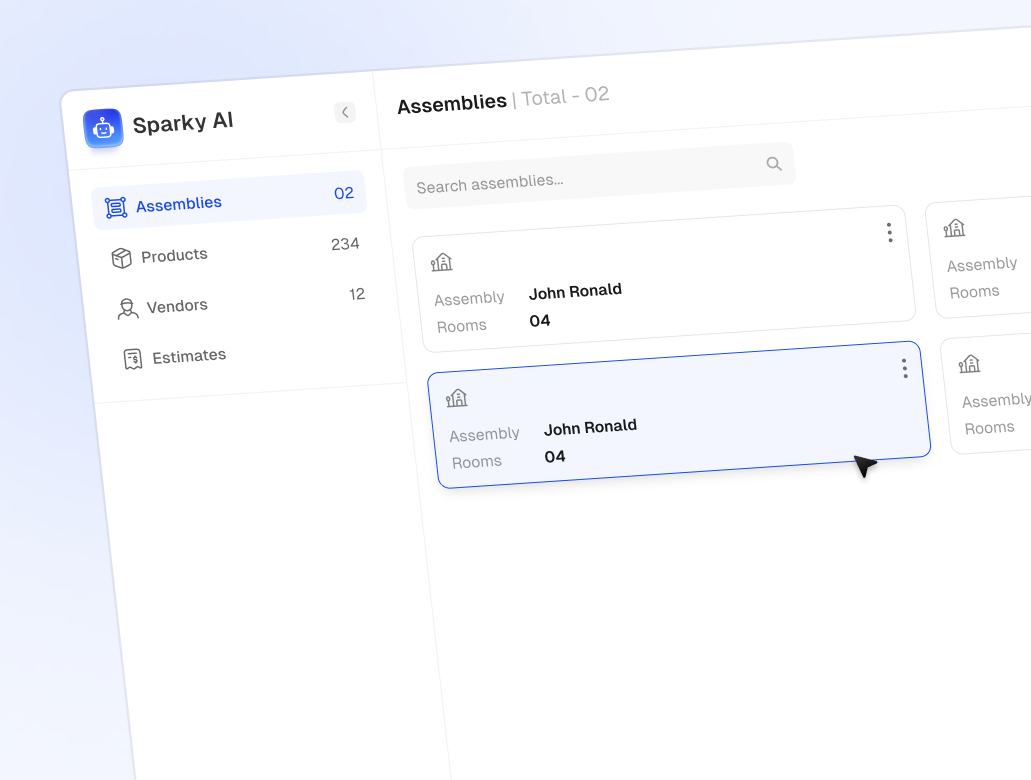Select the Assemblies cube icon in sidebar
Image resolution: width=1031 pixels, height=780 pixels.
117,205
